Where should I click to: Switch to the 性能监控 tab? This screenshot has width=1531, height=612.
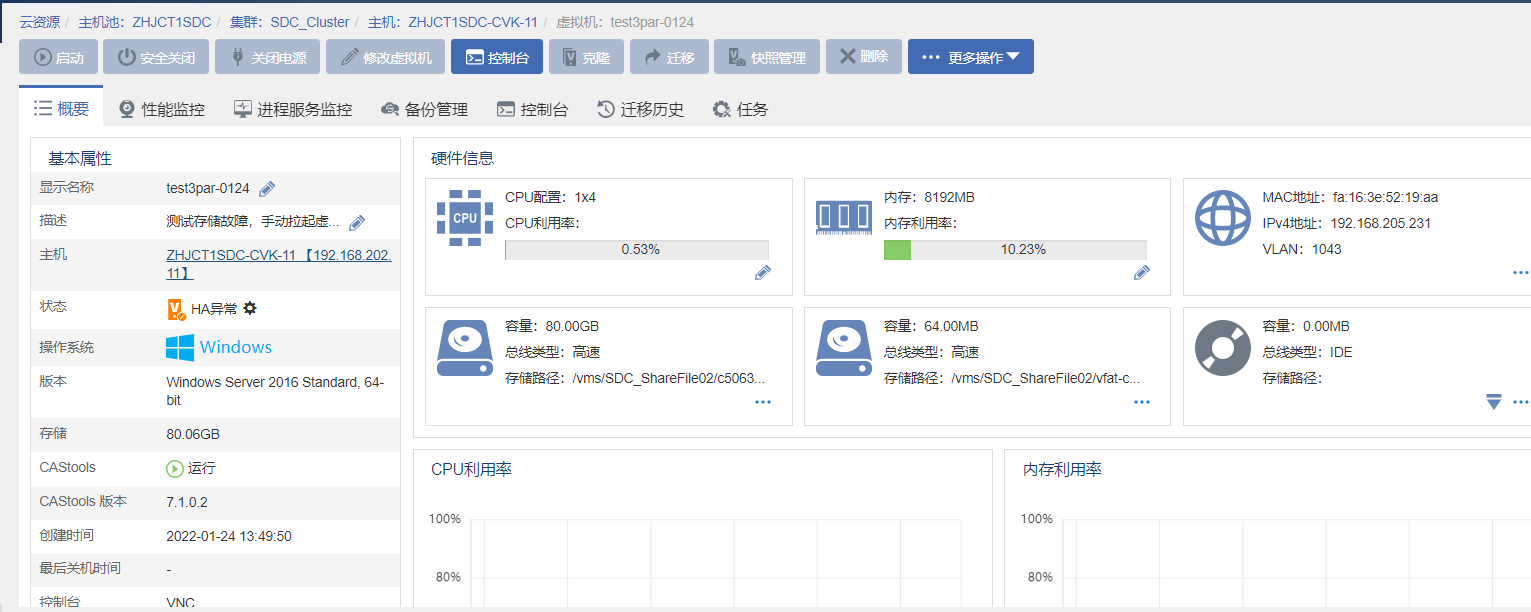161,109
